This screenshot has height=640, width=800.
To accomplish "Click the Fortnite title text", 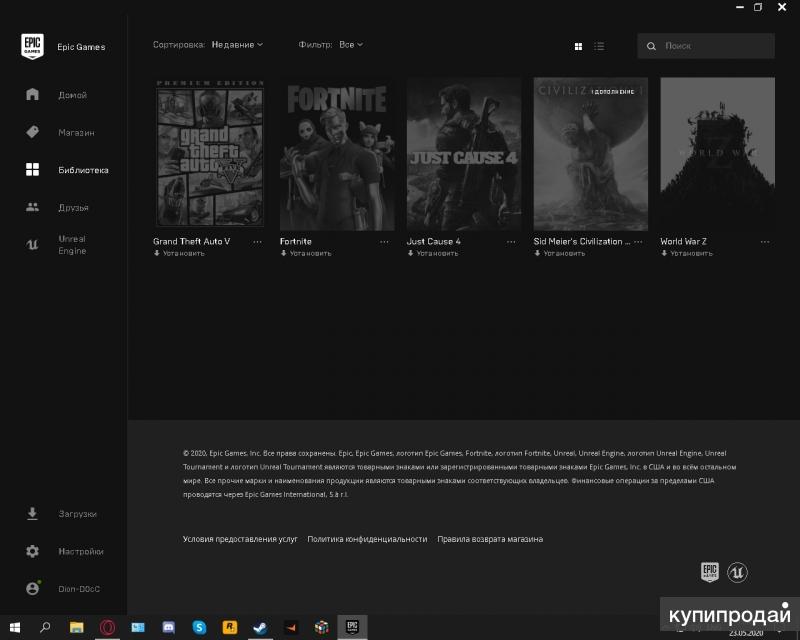I will pyautogui.click(x=296, y=241).
